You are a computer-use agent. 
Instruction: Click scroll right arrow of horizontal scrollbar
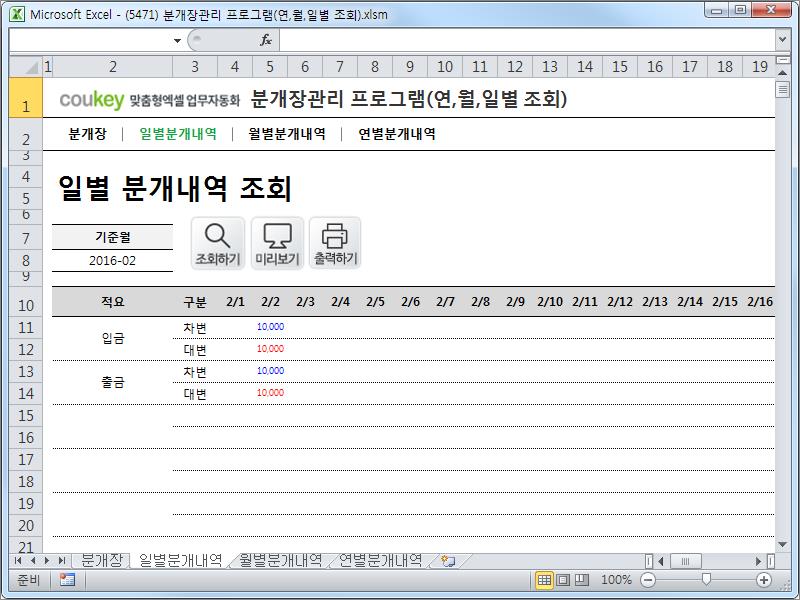758,561
